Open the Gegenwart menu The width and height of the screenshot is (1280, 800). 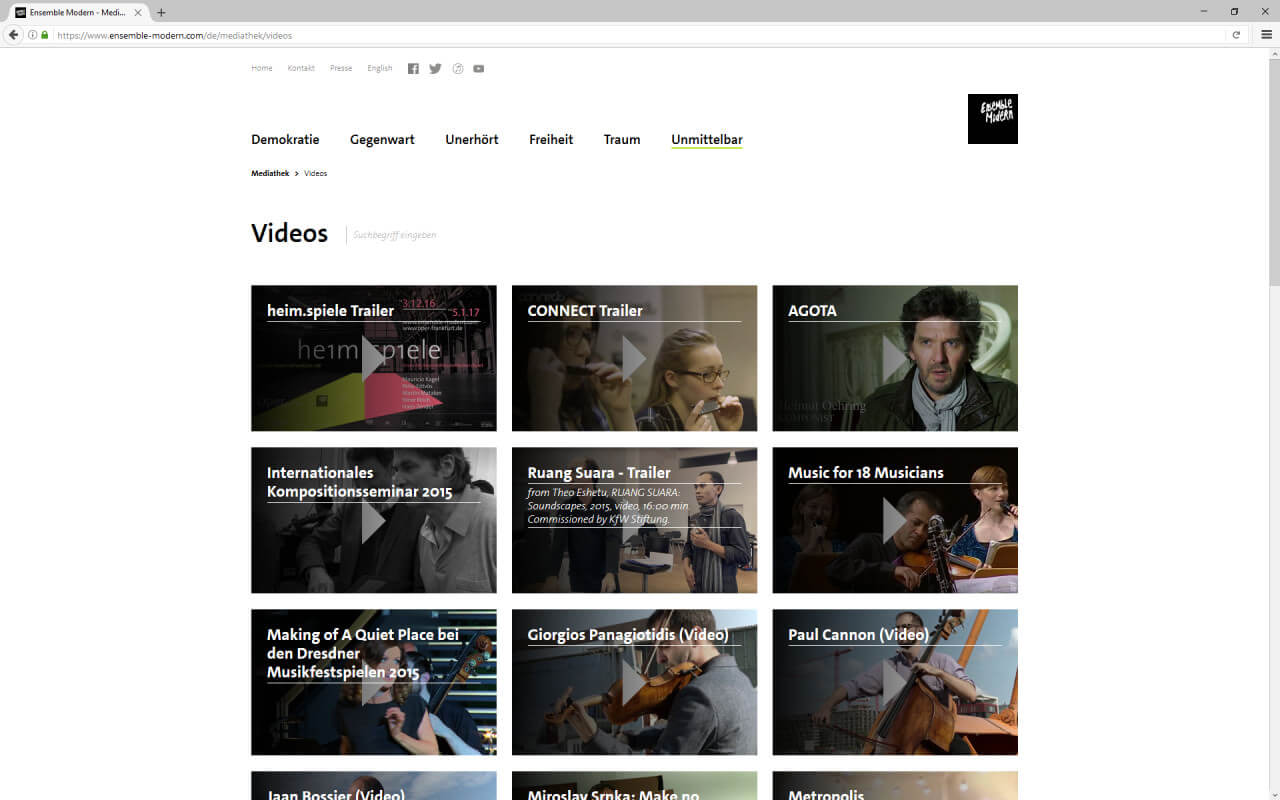[382, 140]
